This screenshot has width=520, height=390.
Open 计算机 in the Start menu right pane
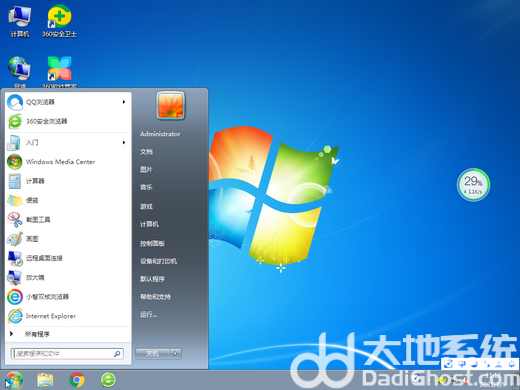point(149,224)
